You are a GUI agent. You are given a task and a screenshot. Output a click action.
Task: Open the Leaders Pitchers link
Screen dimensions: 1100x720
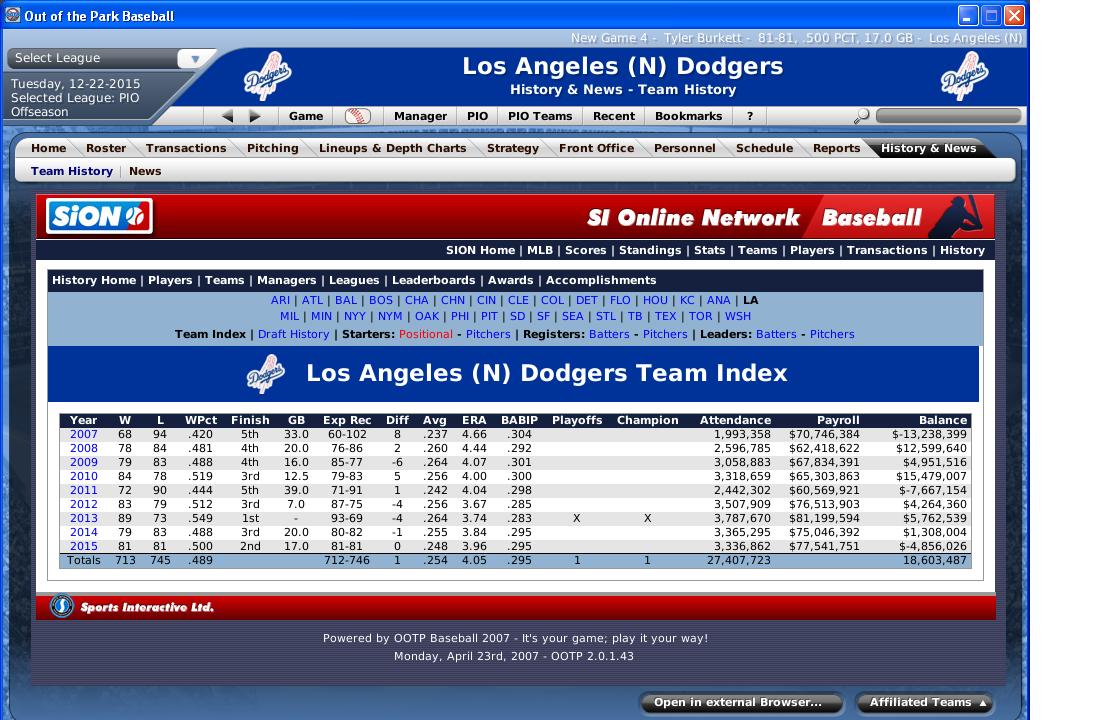point(832,335)
